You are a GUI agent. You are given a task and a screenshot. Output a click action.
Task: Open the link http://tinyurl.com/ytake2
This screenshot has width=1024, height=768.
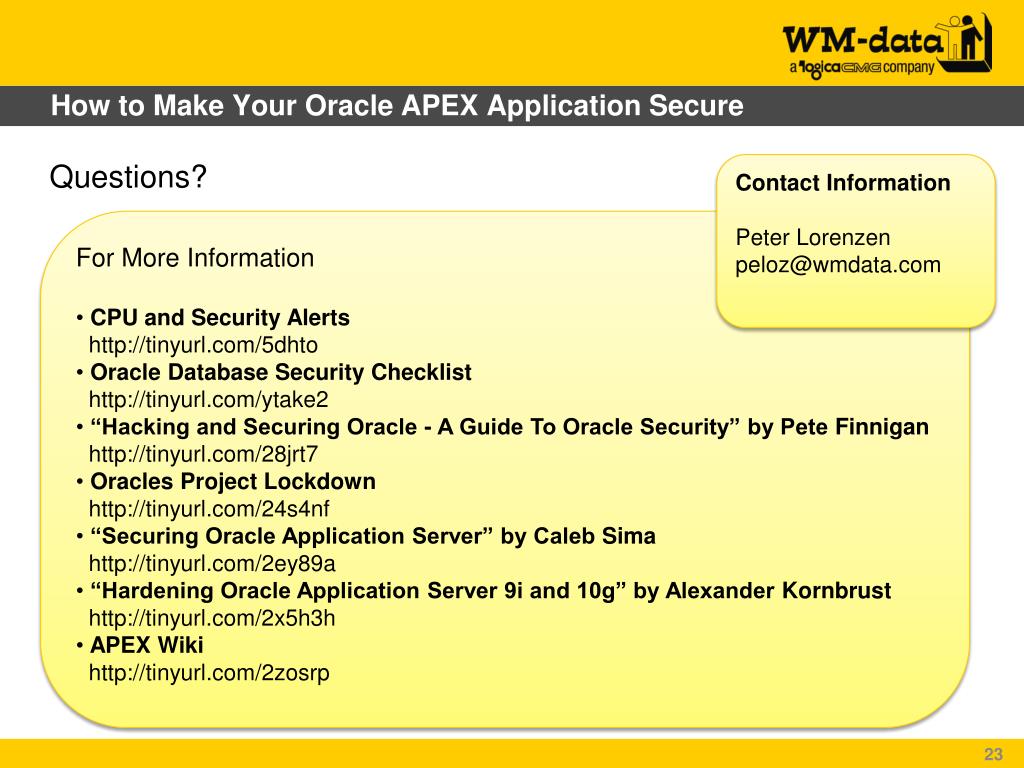208,400
